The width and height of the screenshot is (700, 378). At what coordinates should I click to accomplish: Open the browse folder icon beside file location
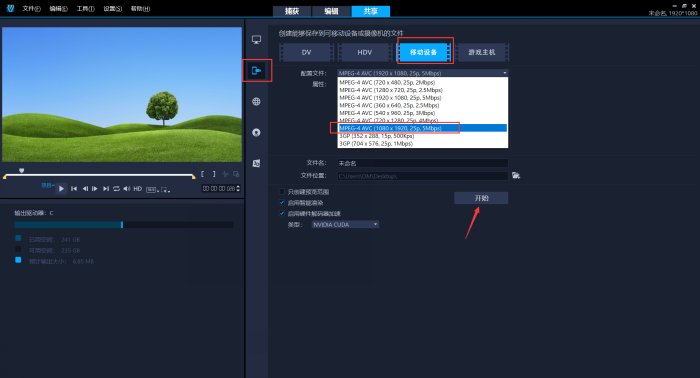[516, 175]
